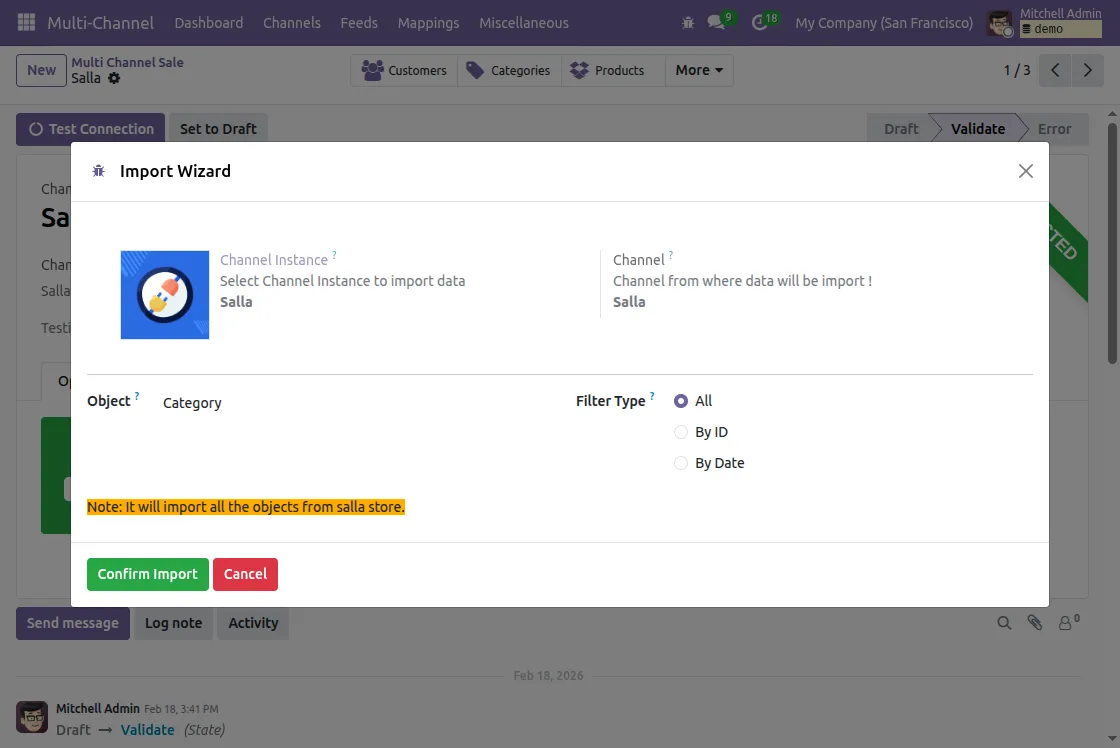
Task: Click the red Cancel button
Action: pyautogui.click(x=245, y=574)
